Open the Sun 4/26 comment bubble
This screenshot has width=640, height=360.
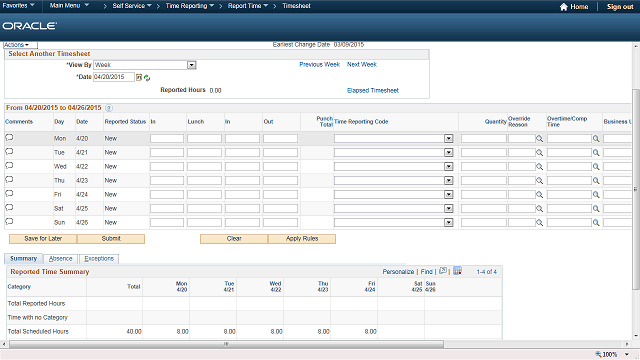9,221
